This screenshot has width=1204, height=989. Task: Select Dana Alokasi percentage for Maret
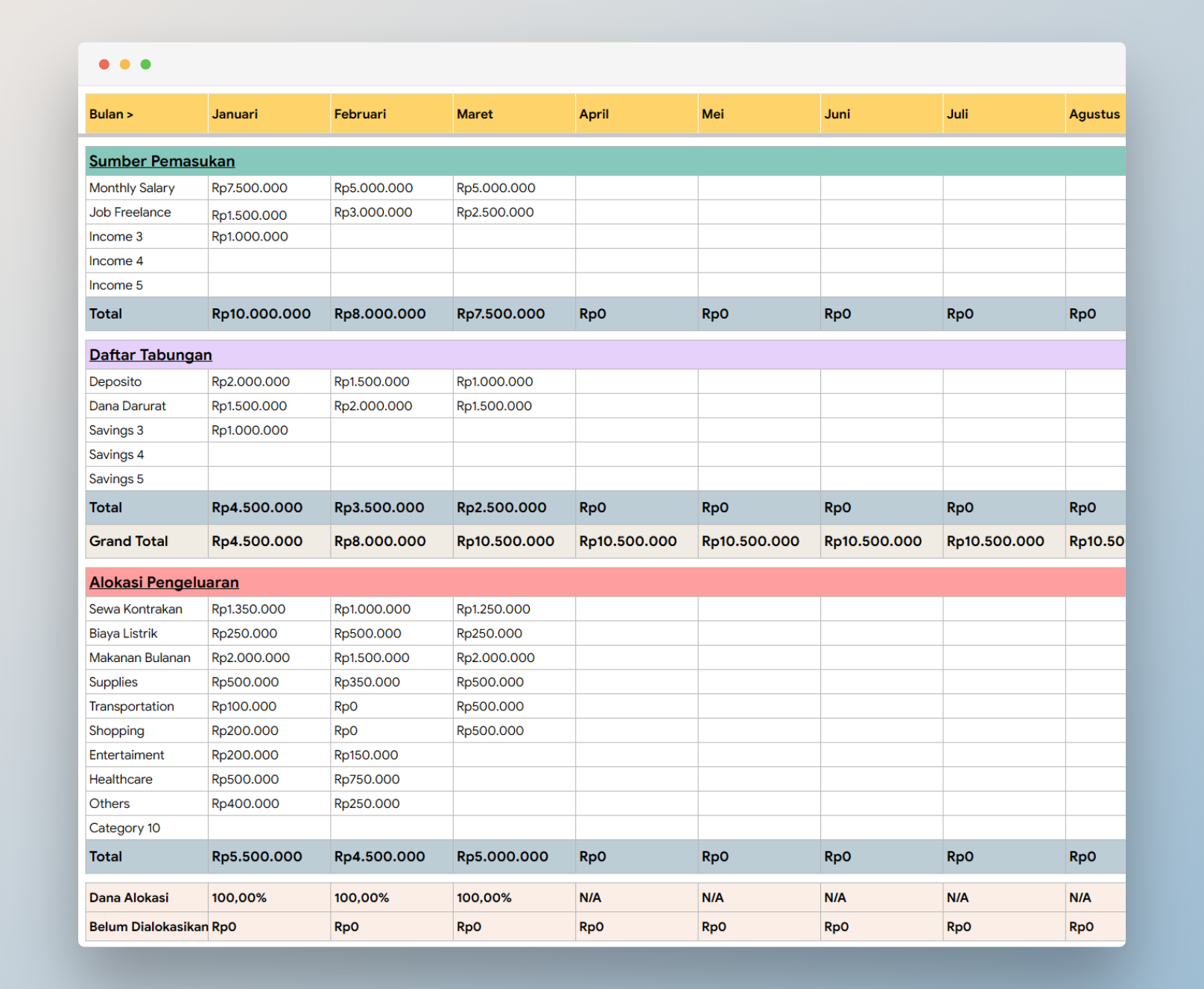484,897
